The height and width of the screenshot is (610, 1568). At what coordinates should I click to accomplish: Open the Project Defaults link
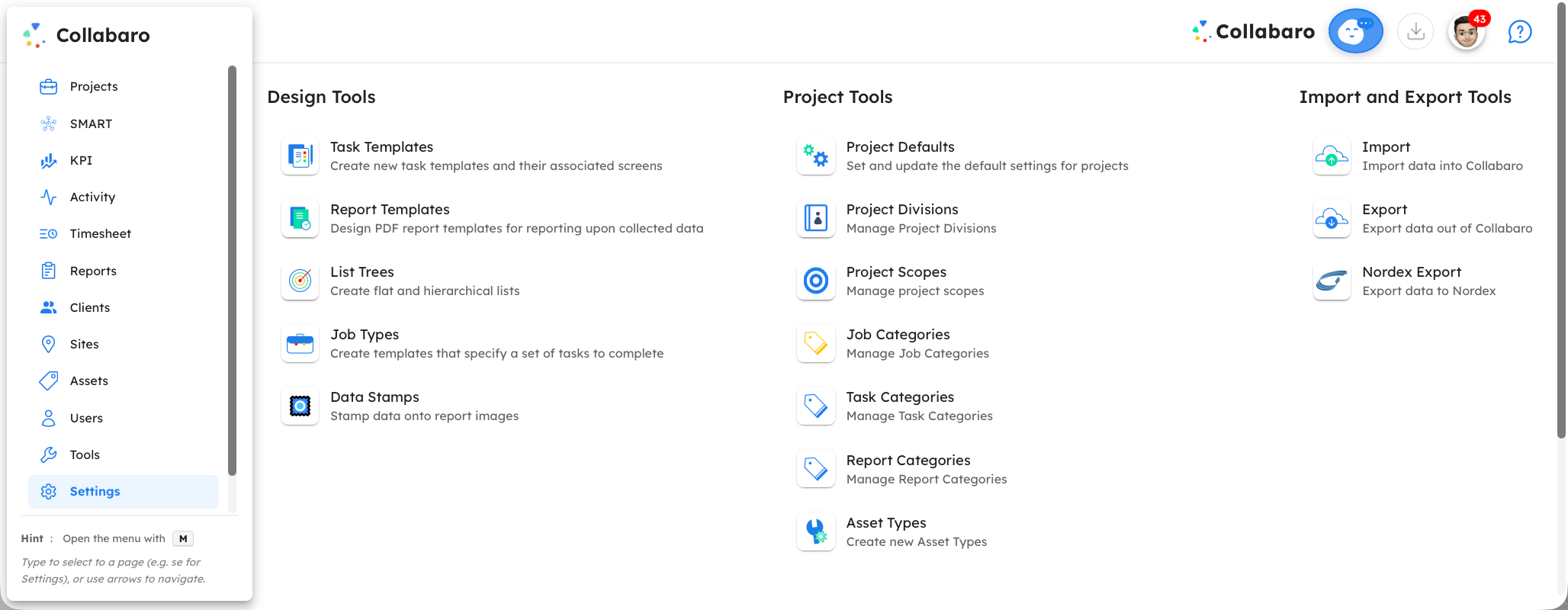900,146
